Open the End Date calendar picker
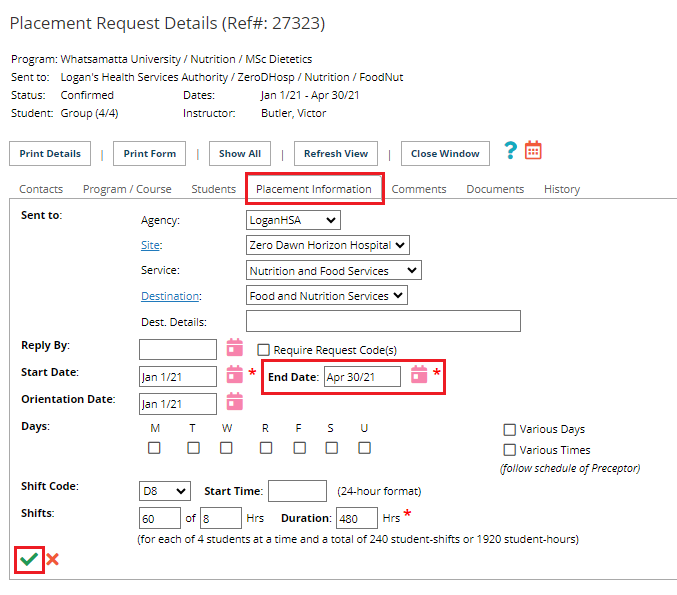Image resolution: width=677 pixels, height=595 pixels. point(419,375)
